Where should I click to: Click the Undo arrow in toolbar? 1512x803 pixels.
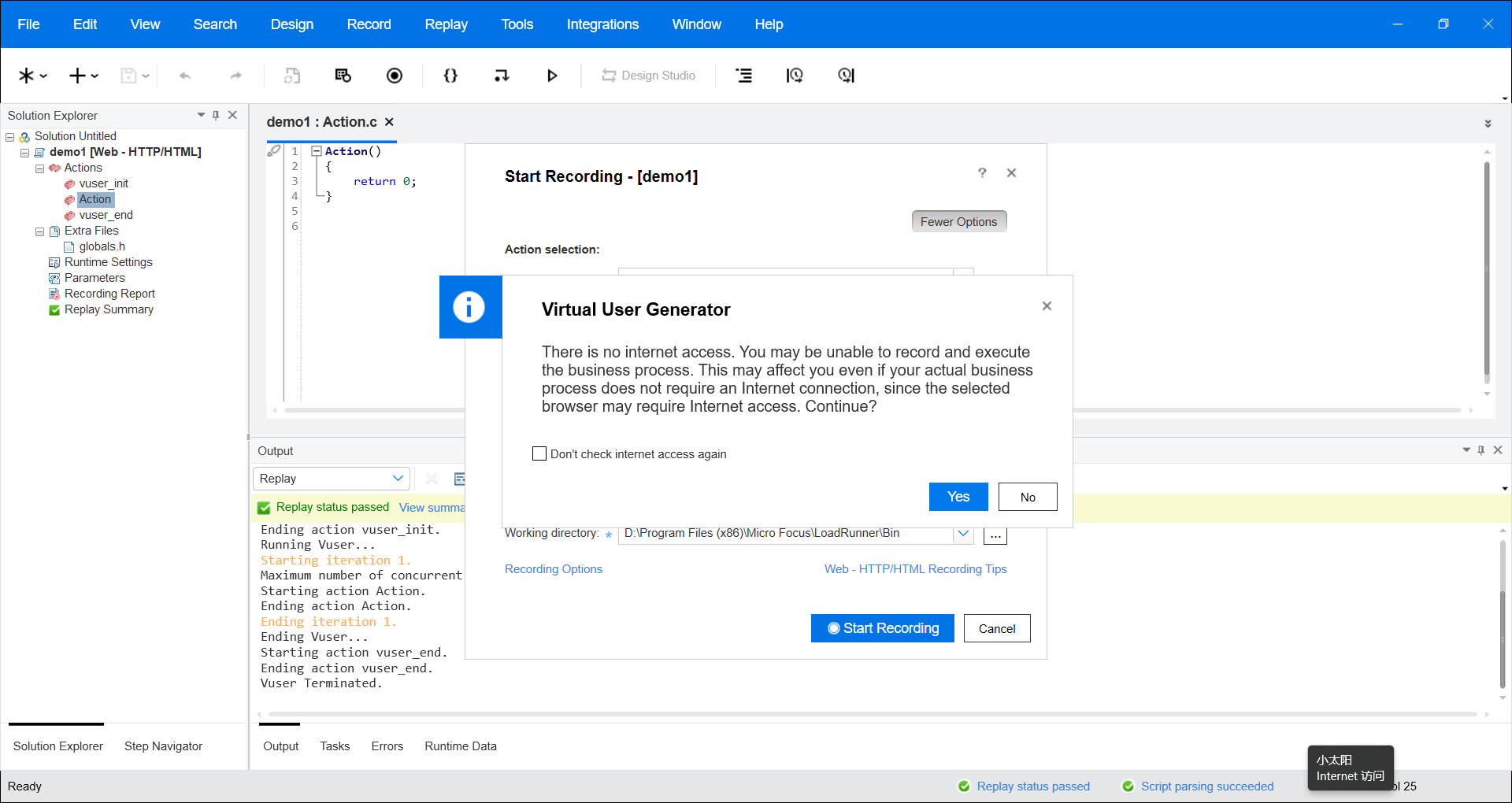(185, 76)
